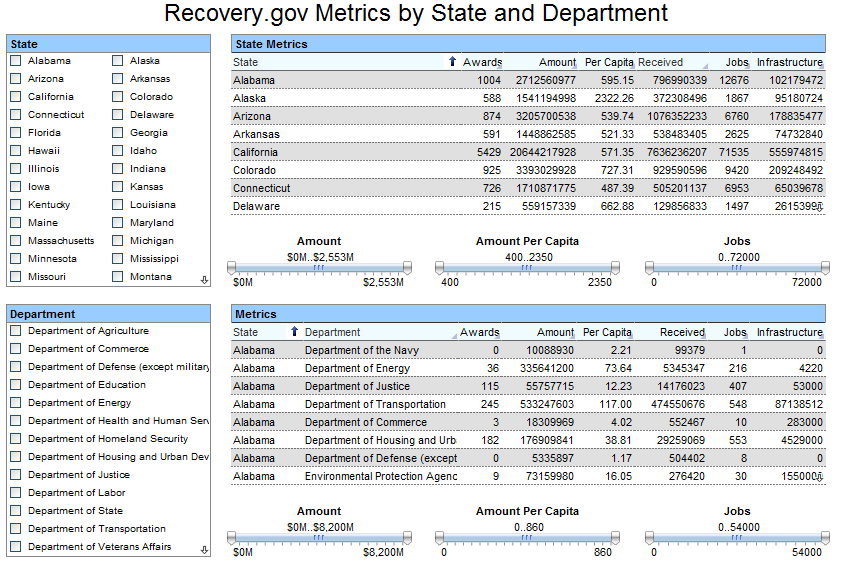
Task: Click Department of Housing and Urban row in Metrics
Action: pyautogui.click(x=528, y=440)
